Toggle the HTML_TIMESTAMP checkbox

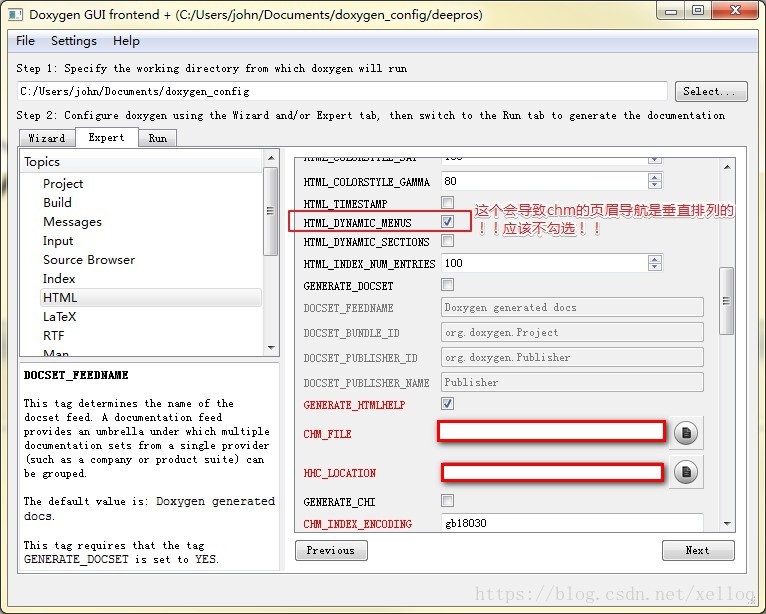point(447,202)
